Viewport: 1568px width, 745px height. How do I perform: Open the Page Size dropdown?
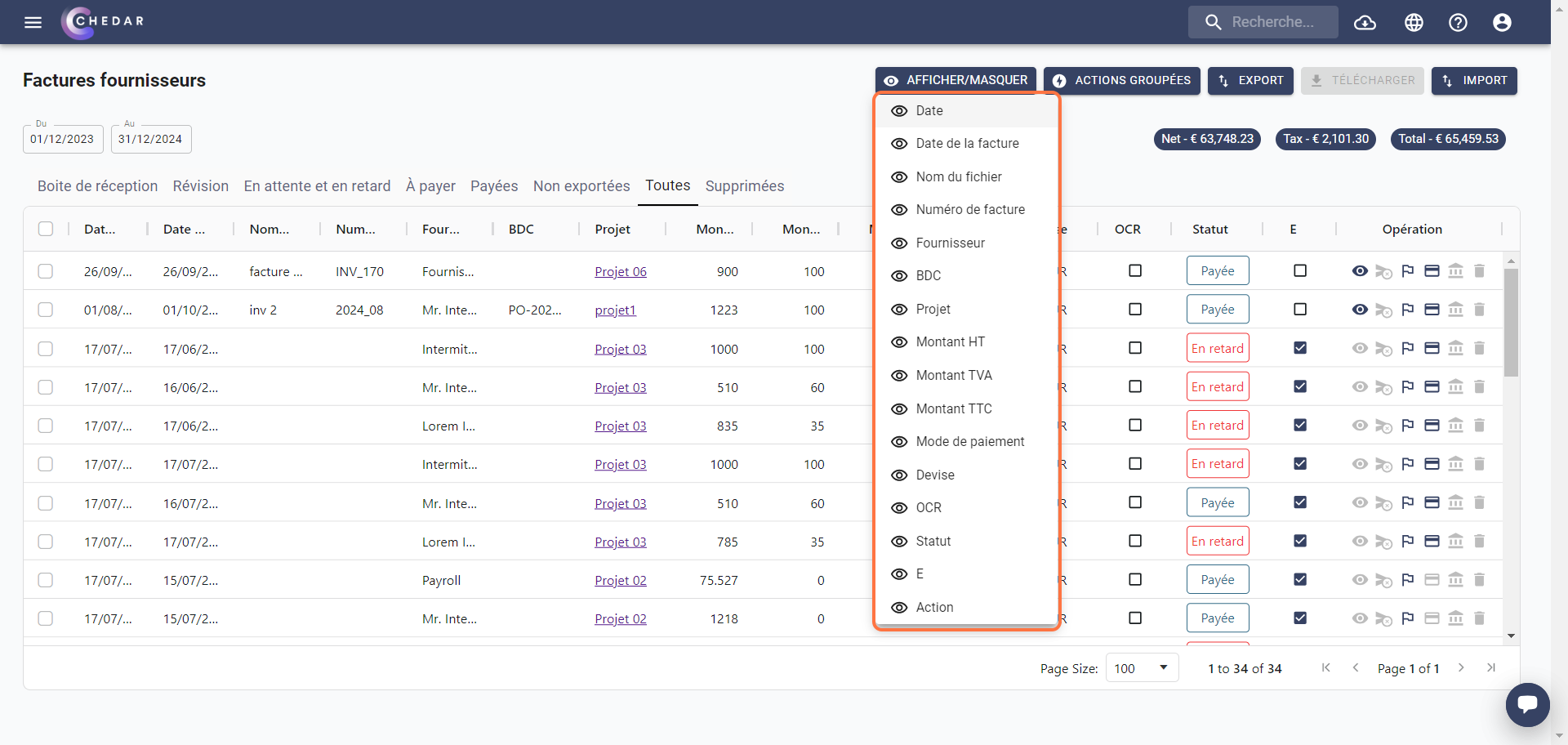pos(1142,668)
